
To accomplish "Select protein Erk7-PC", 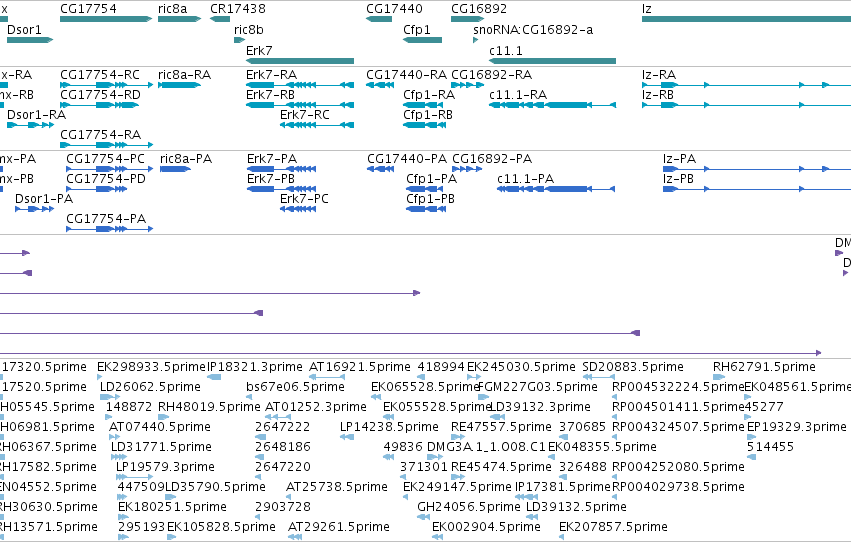I will (x=298, y=209).
